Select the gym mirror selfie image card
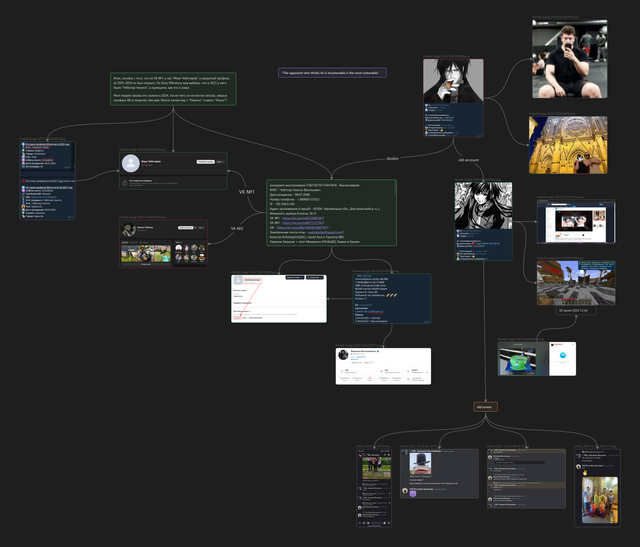The width and height of the screenshot is (640, 547). (x=569, y=59)
